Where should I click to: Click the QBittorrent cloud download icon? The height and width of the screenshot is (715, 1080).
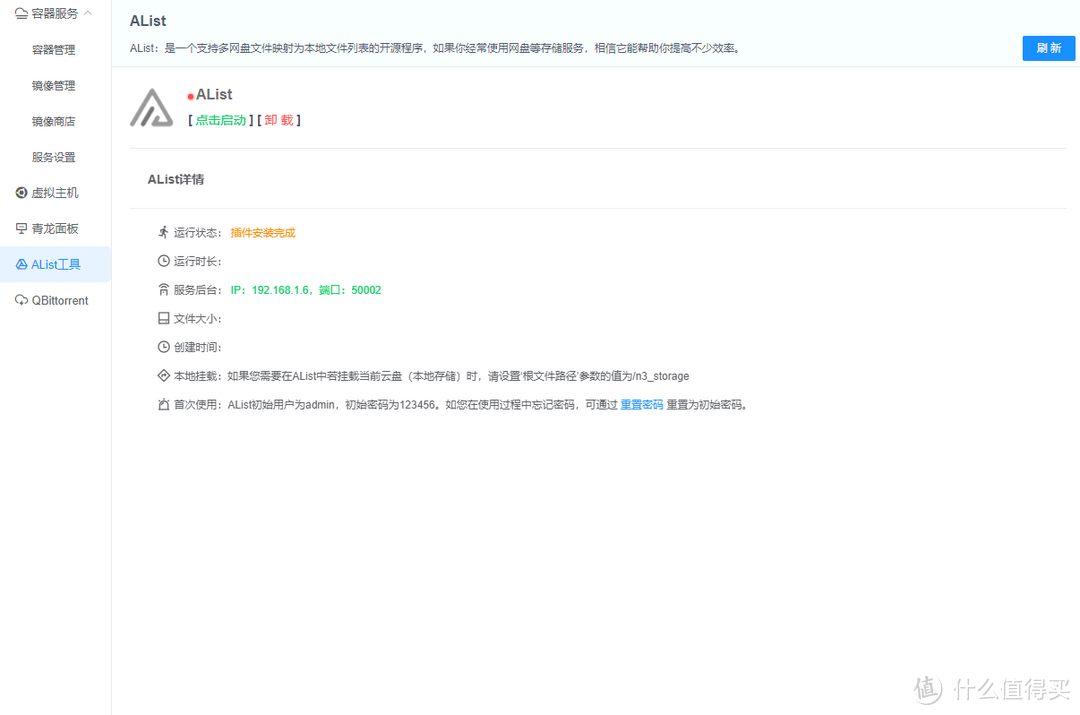click(x=21, y=300)
